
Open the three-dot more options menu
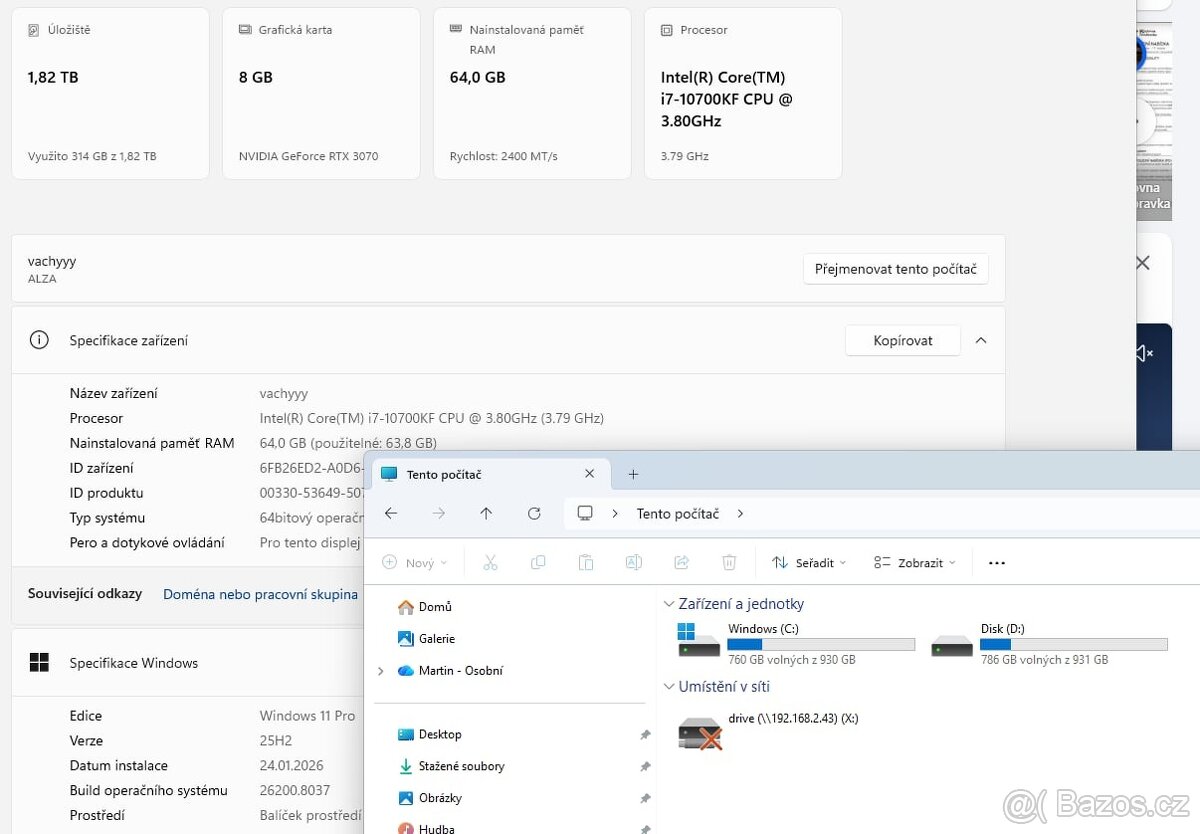tap(996, 563)
